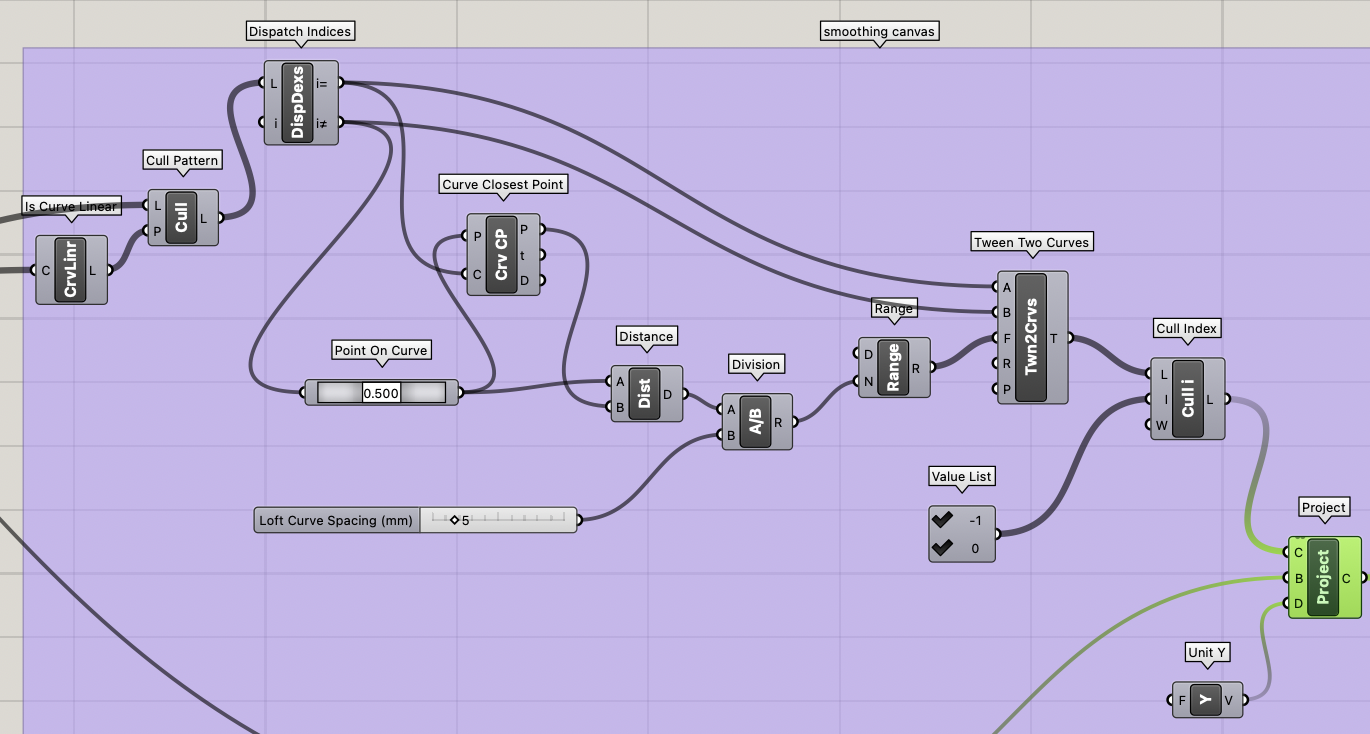Click output i= of DispDexs

tap(322, 83)
